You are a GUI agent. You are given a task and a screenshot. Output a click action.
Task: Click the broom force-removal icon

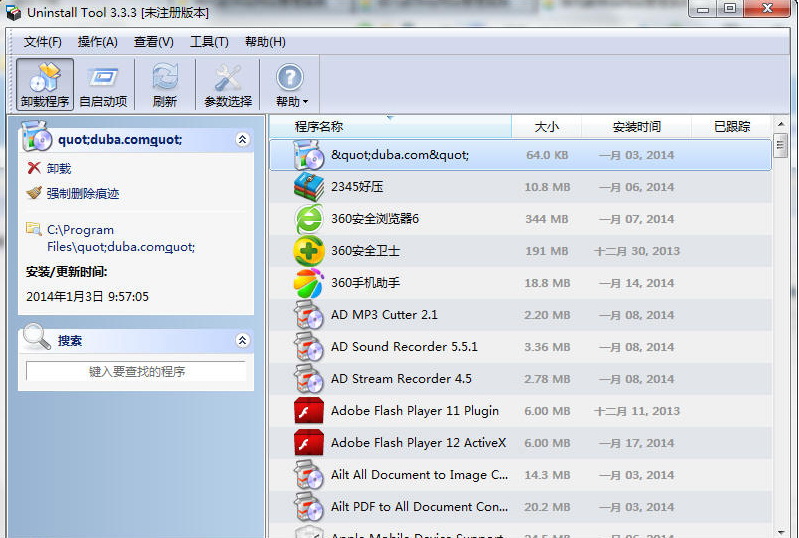coord(34,193)
